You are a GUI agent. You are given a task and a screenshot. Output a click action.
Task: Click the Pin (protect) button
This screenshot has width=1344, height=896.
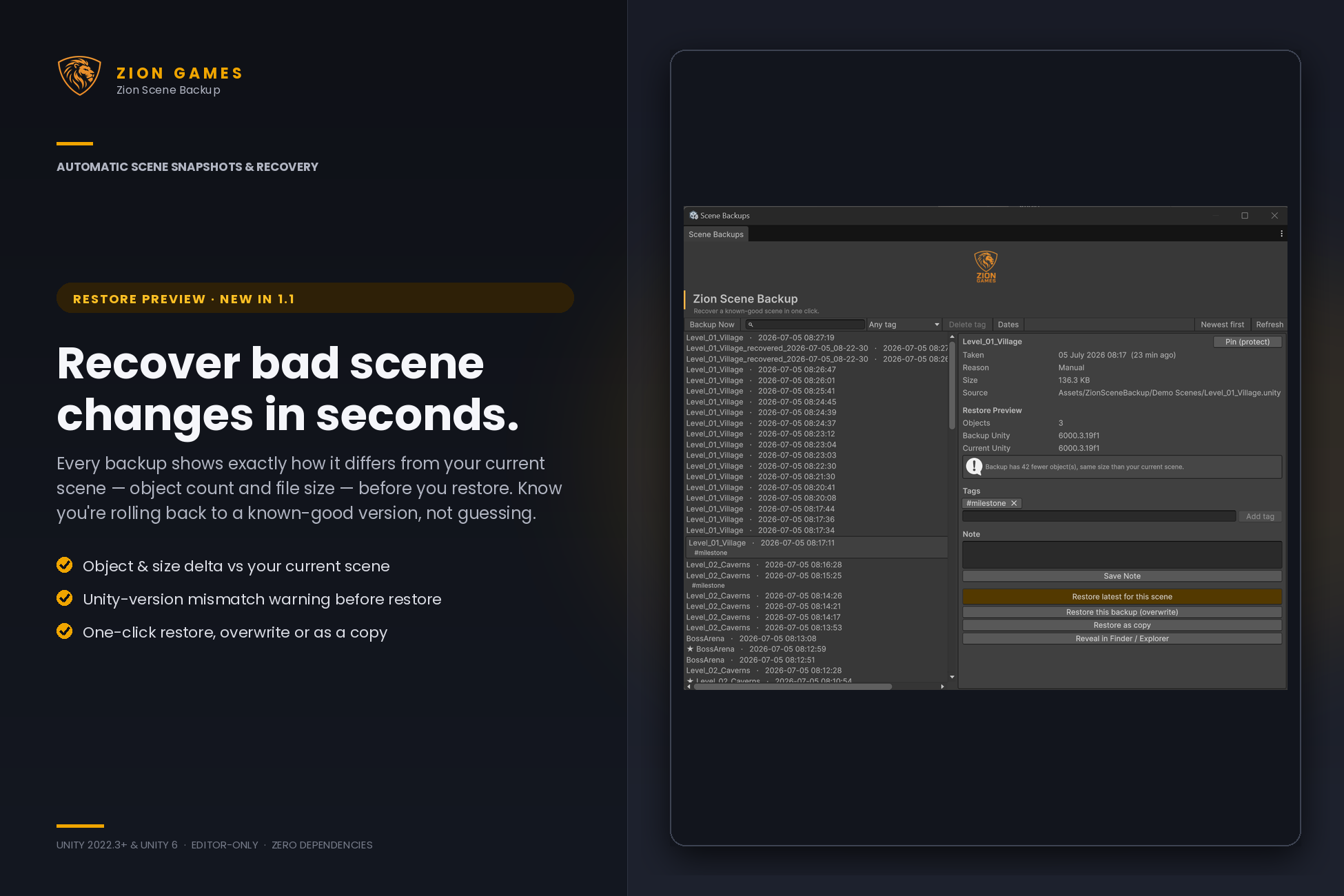pyautogui.click(x=1247, y=342)
